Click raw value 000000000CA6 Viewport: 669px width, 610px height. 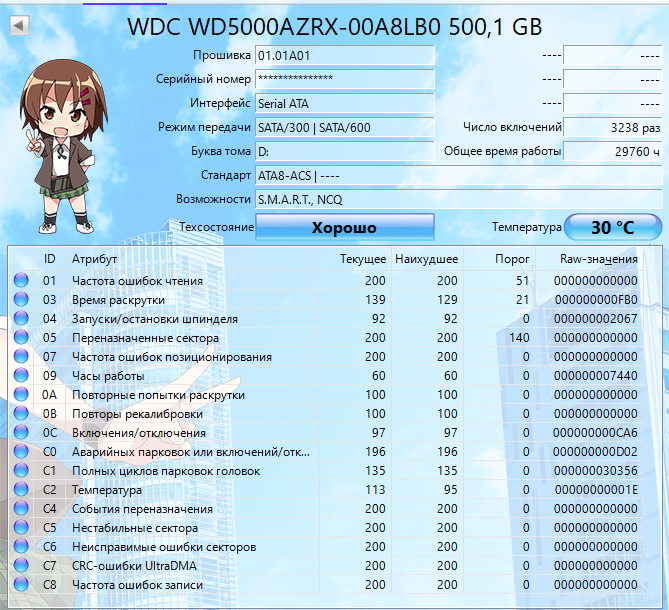point(595,432)
